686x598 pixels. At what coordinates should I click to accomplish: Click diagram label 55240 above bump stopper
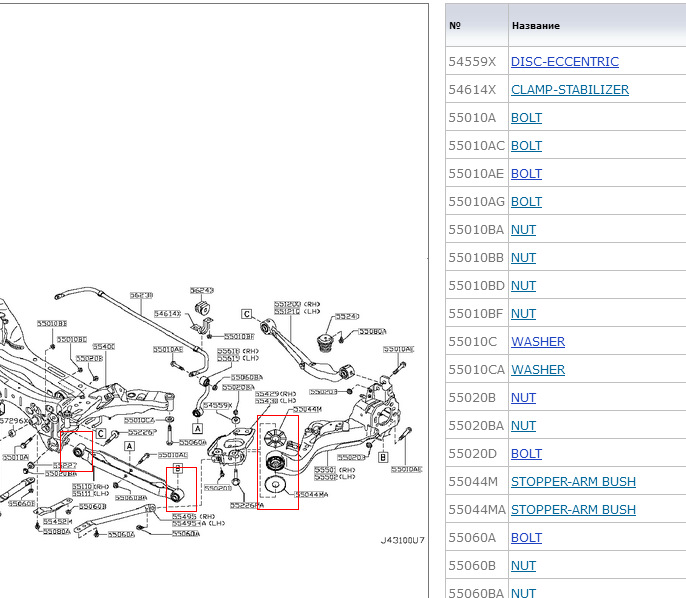[347, 316]
